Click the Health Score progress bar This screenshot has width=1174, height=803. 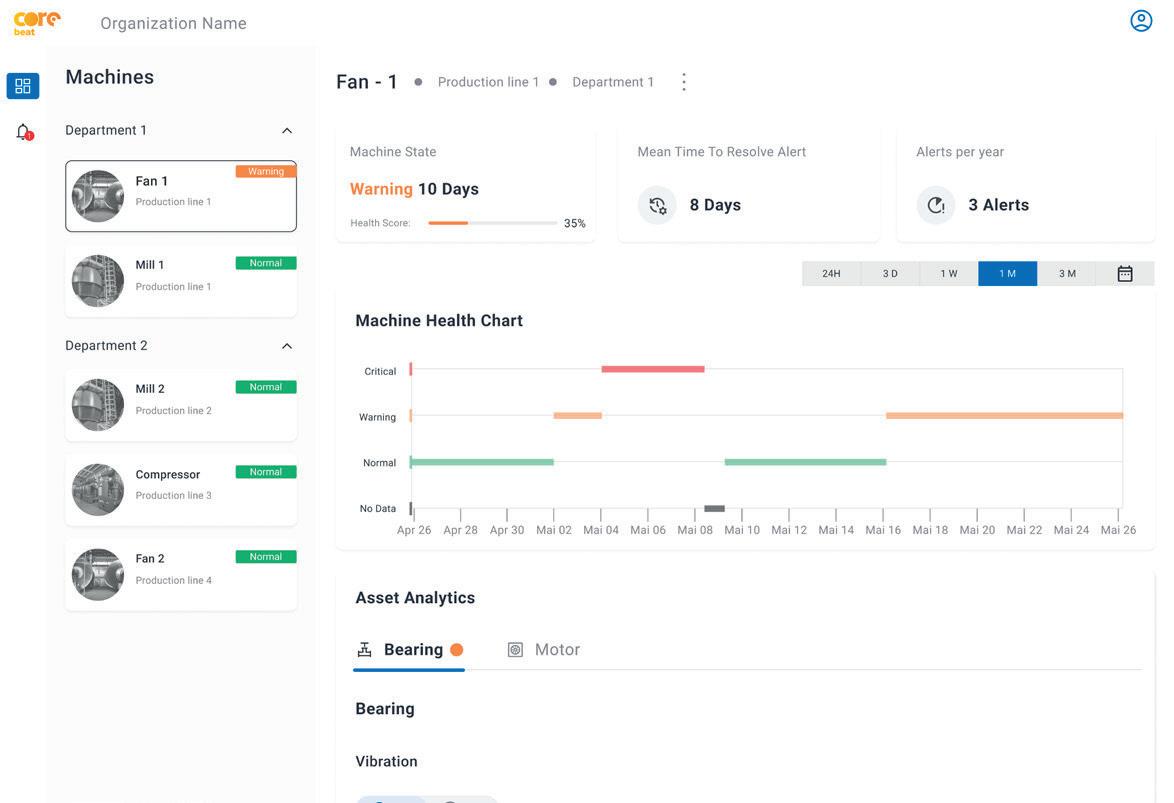tap(493, 223)
